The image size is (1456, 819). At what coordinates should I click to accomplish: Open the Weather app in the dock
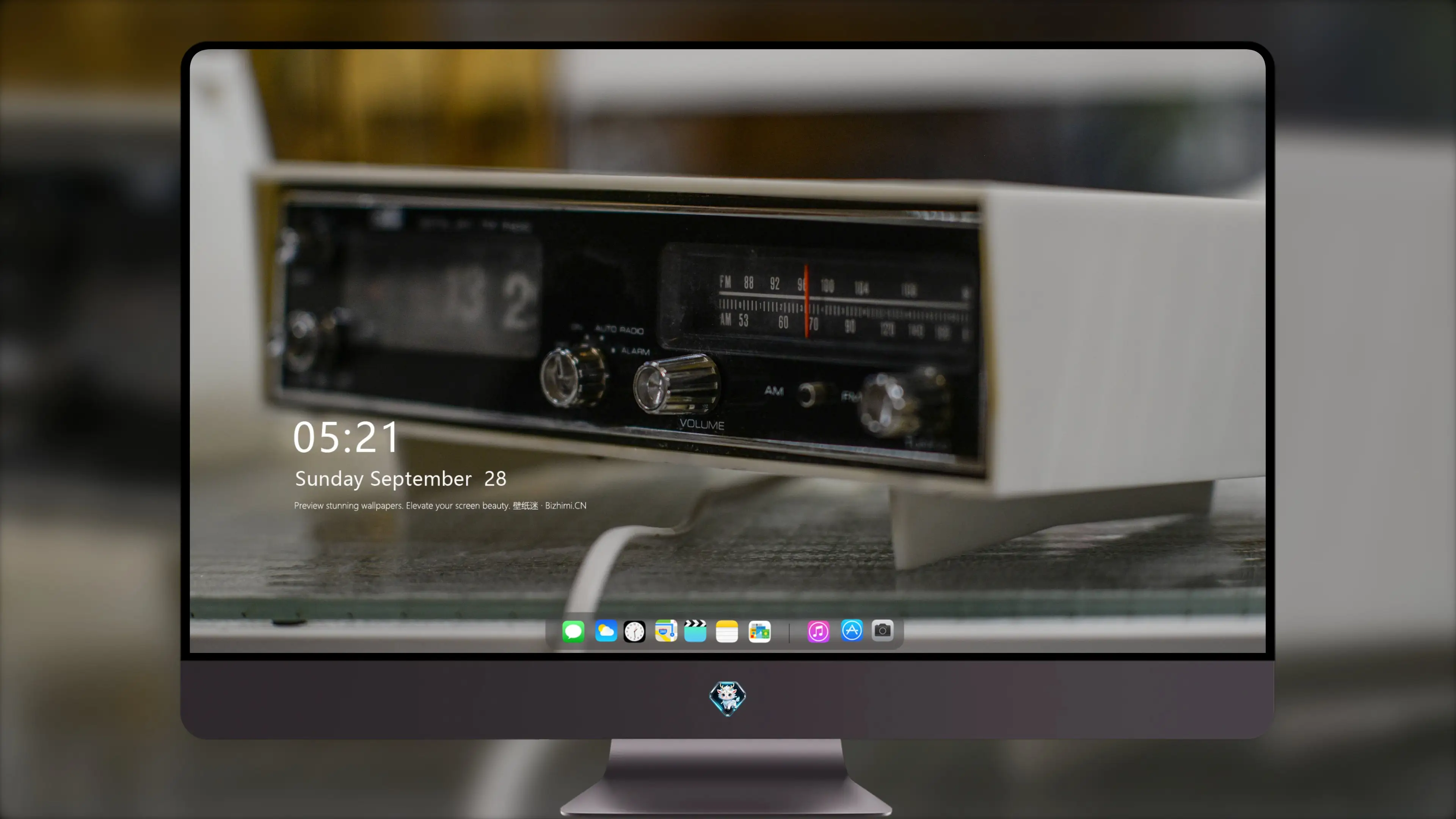point(606,631)
